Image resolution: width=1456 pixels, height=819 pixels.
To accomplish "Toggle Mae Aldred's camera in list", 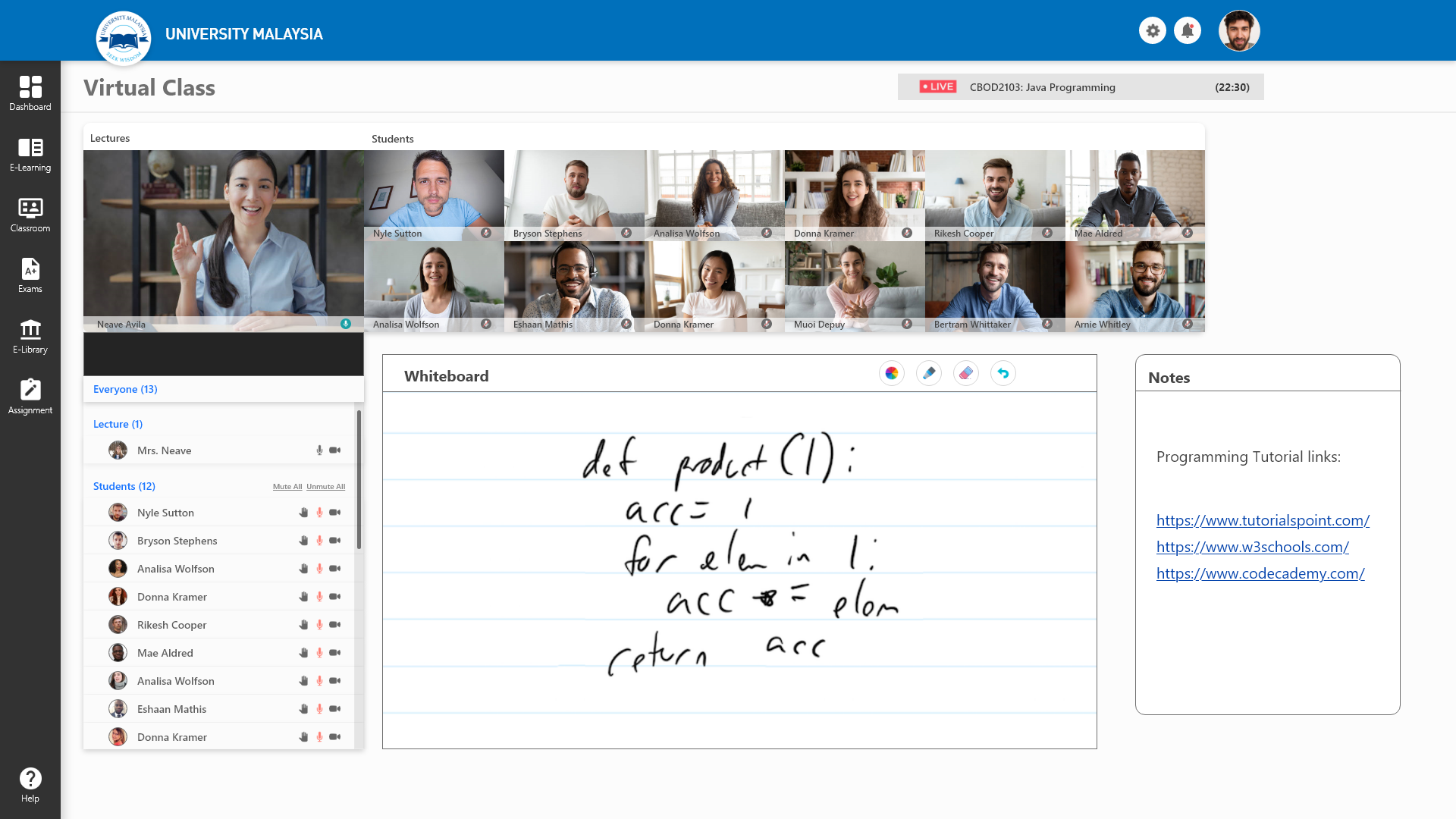I will pos(335,653).
